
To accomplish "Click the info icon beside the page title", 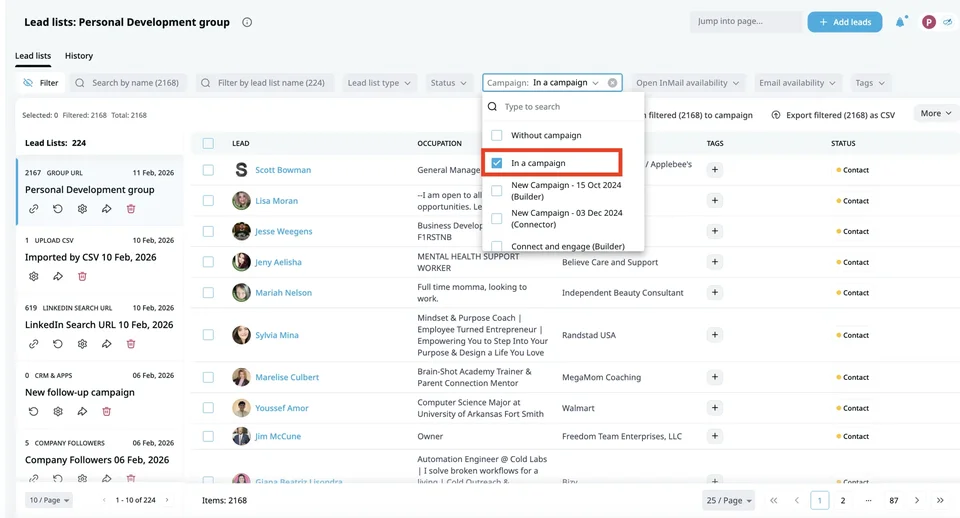I will 247,22.
